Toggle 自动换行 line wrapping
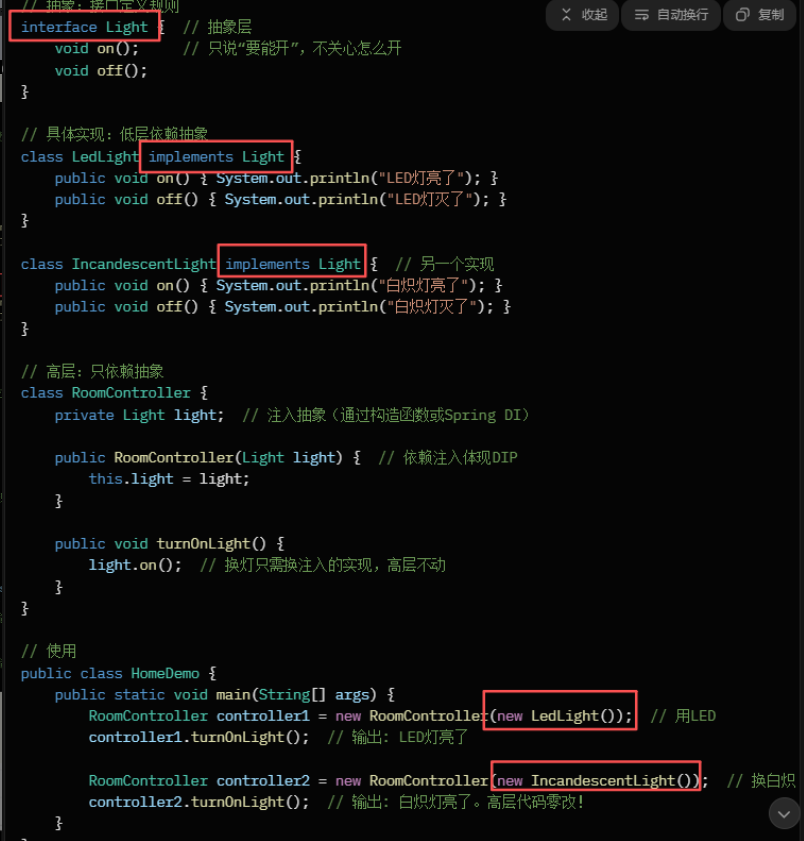The image size is (804, 841). (x=671, y=15)
